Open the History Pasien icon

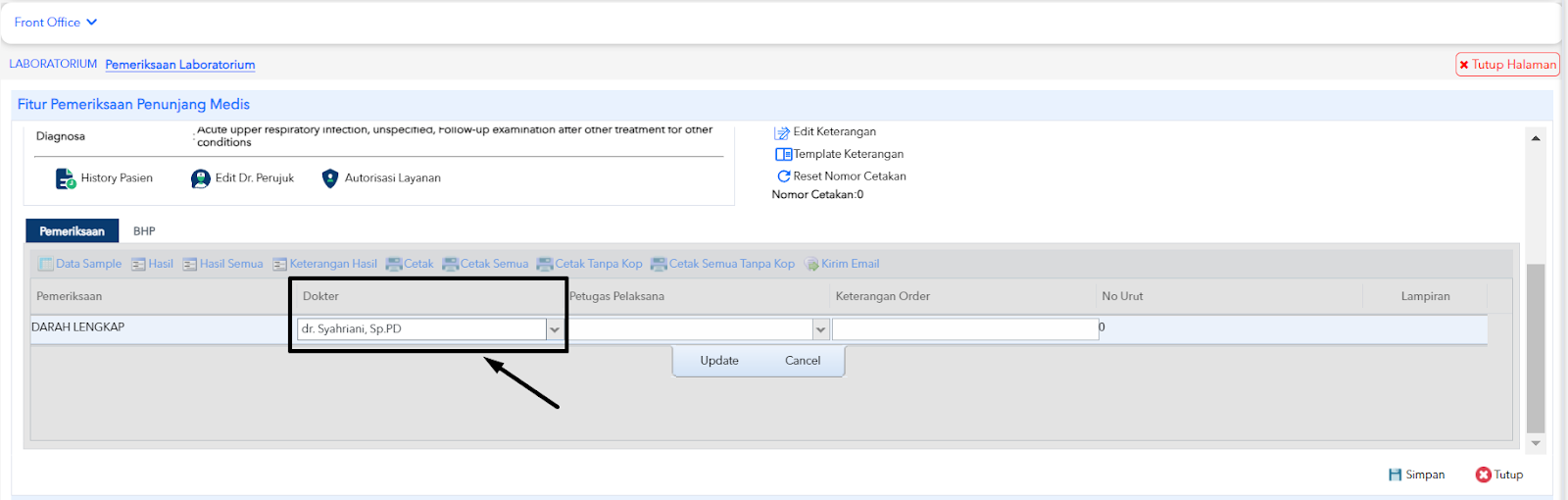click(x=66, y=178)
